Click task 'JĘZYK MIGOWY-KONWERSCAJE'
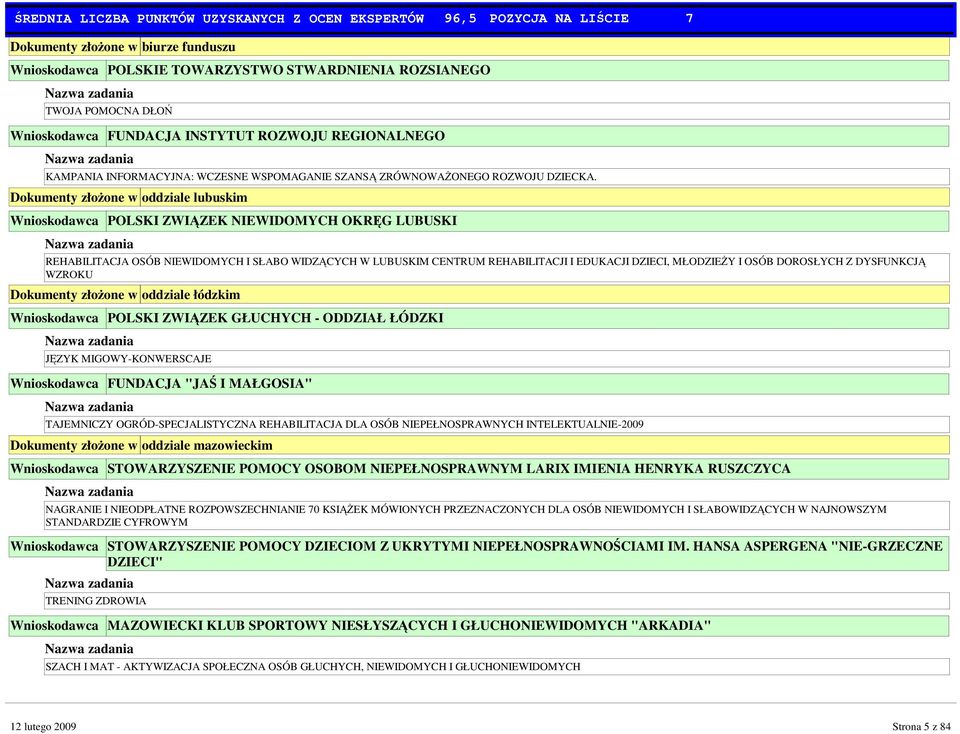This screenshot has height=734, width=960. pos(129,359)
